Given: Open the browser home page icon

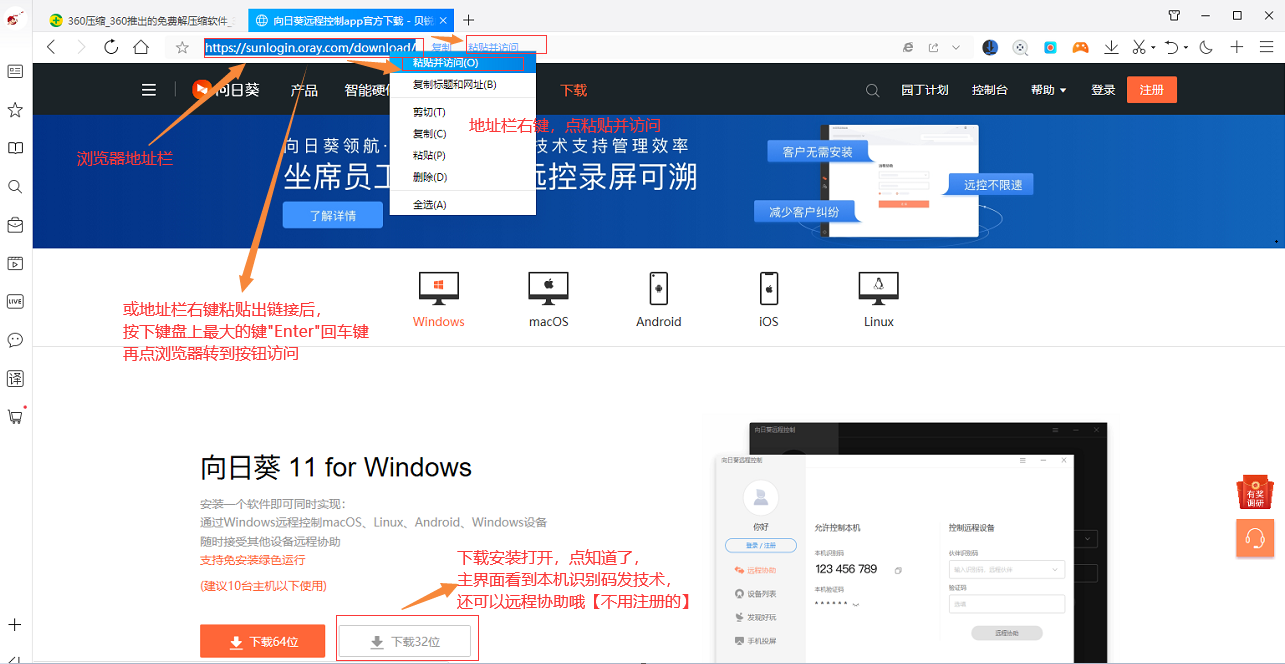Looking at the screenshot, I should [141, 47].
